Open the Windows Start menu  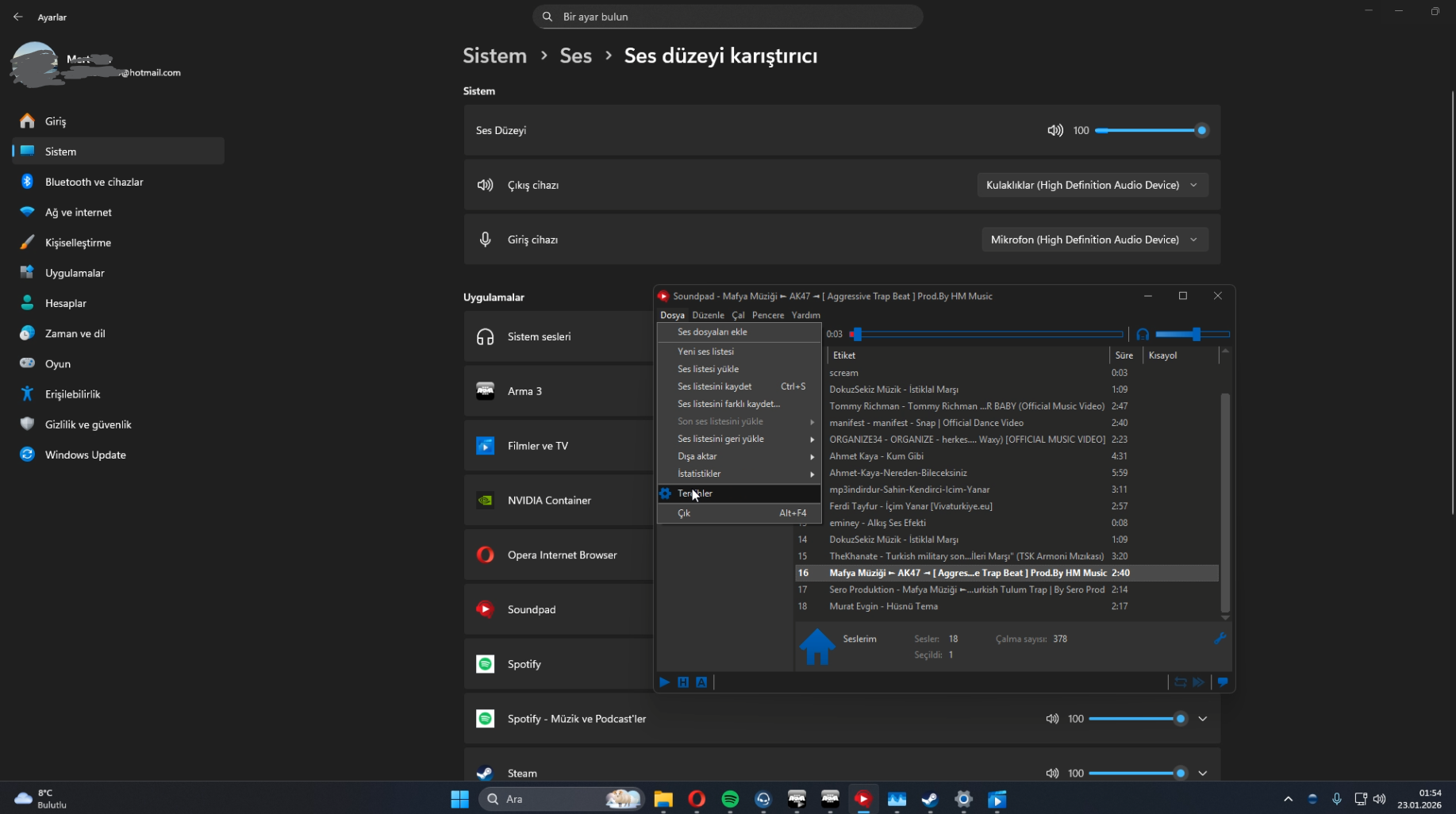pyautogui.click(x=460, y=799)
